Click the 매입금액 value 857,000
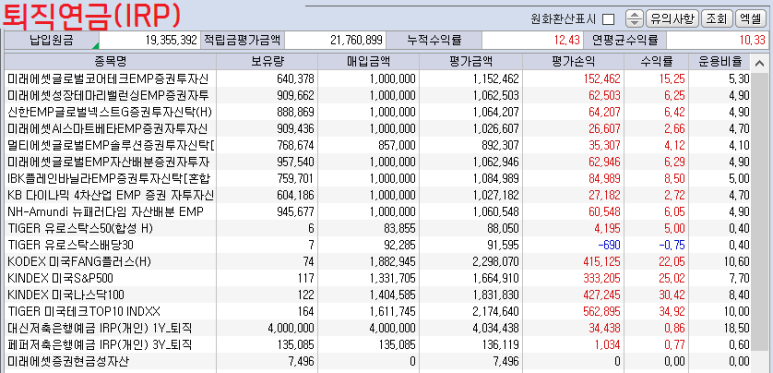The height and width of the screenshot is (373, 773). tap(397, 145)
